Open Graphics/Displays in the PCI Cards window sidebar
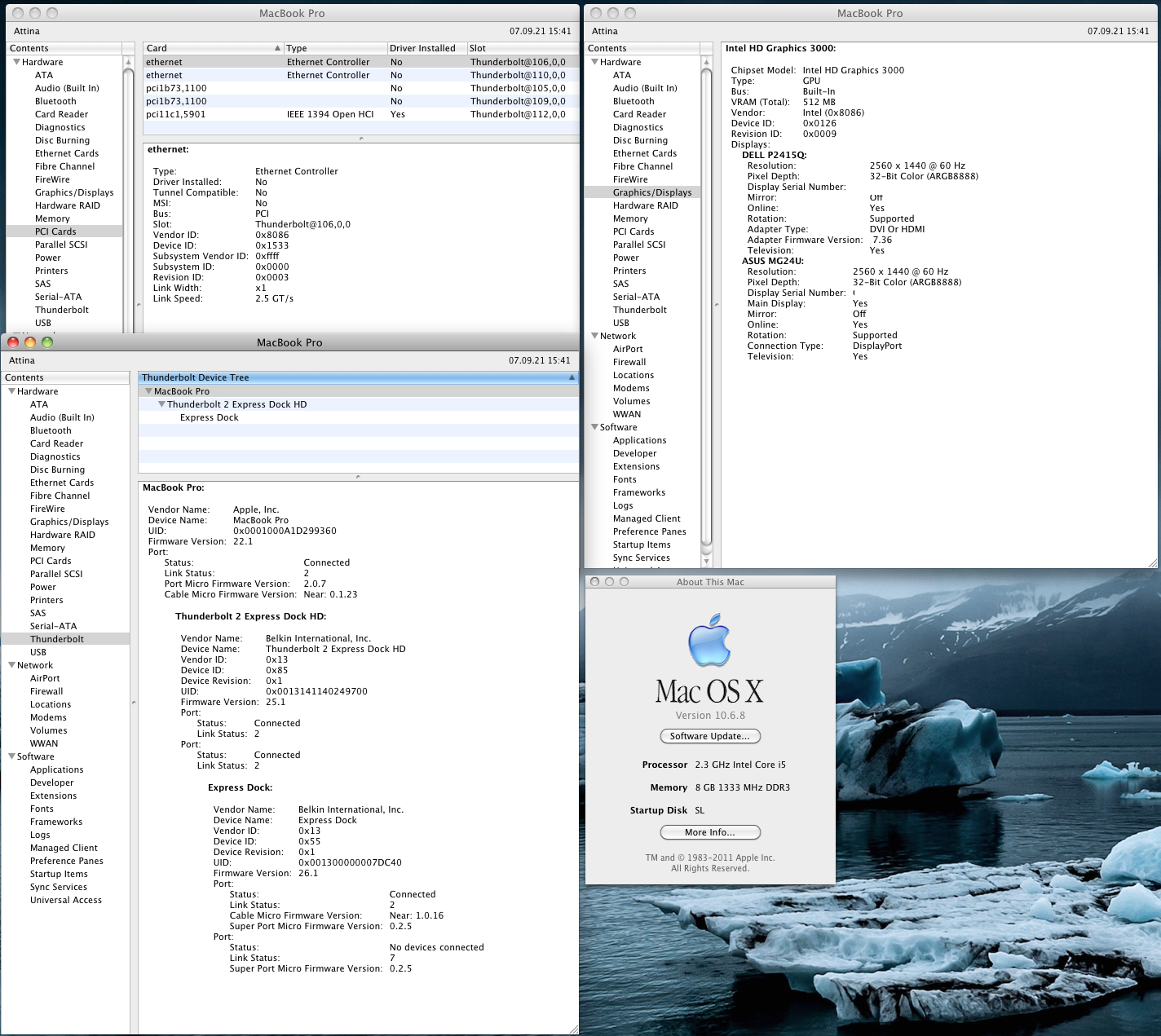This screenshot has width=1161, height=1036. click(74, 192)
